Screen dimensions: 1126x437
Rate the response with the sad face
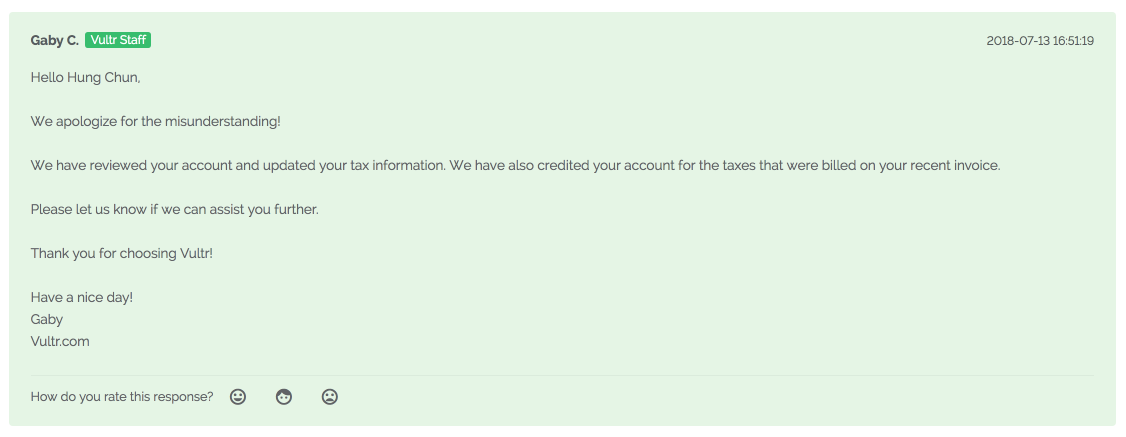[330, 396]
